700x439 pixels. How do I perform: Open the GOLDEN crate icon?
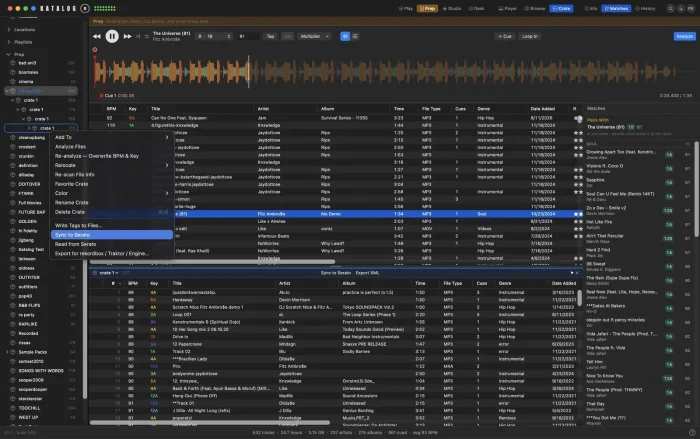point(13,222)
